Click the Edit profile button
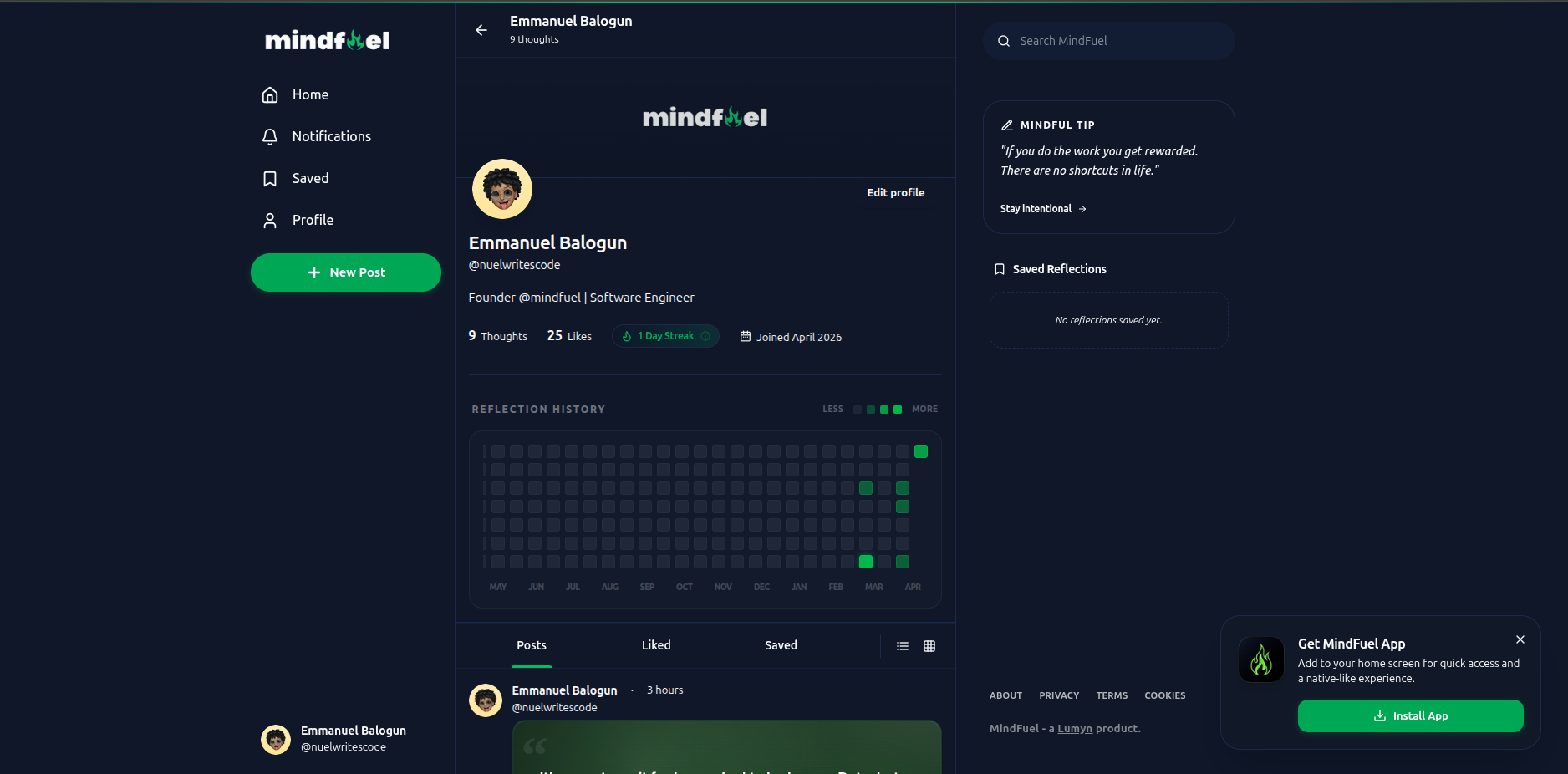Viewport: 1568px width, 774px height. [896, 192]
